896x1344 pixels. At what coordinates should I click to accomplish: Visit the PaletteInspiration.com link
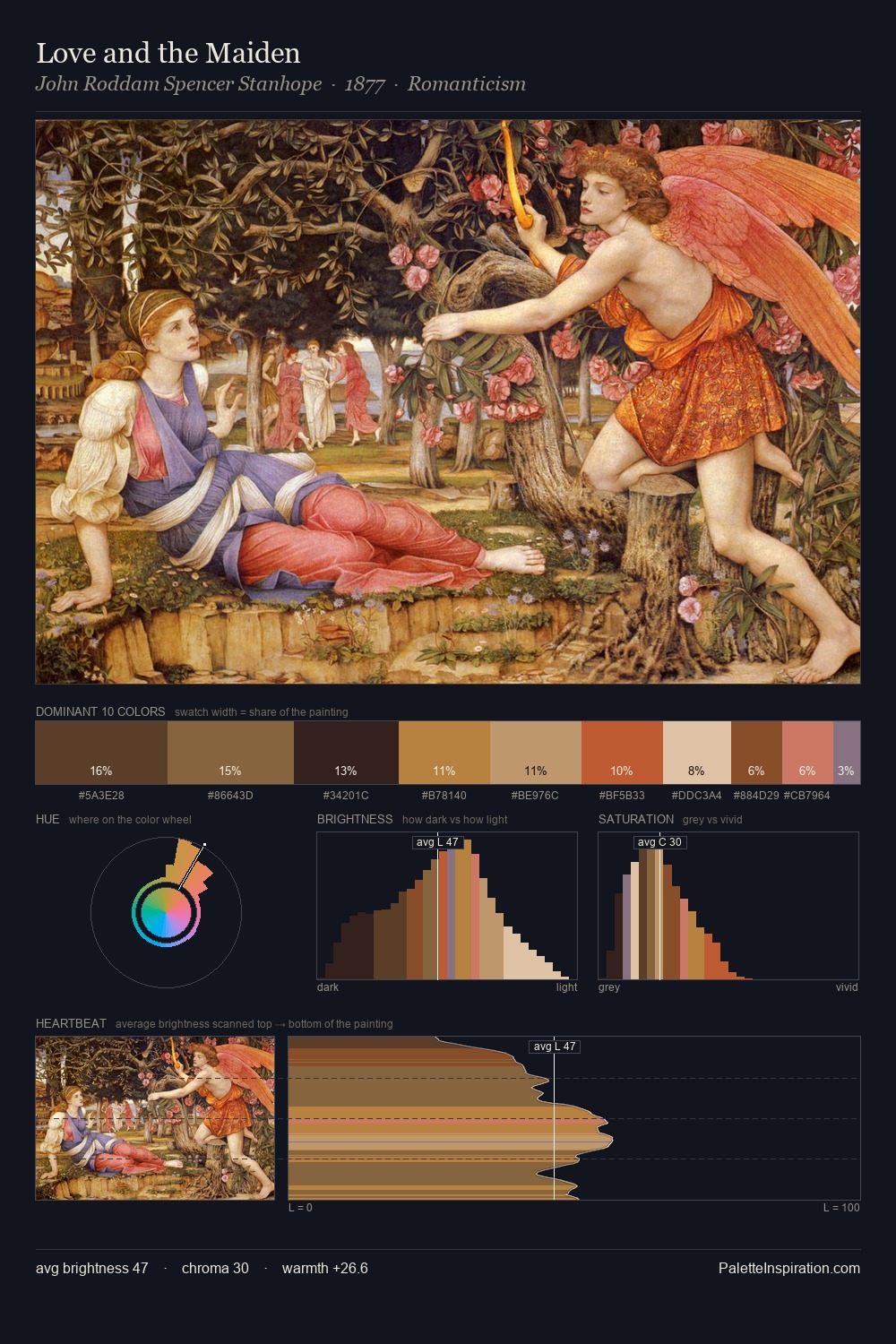click(x=789, y=1268)
